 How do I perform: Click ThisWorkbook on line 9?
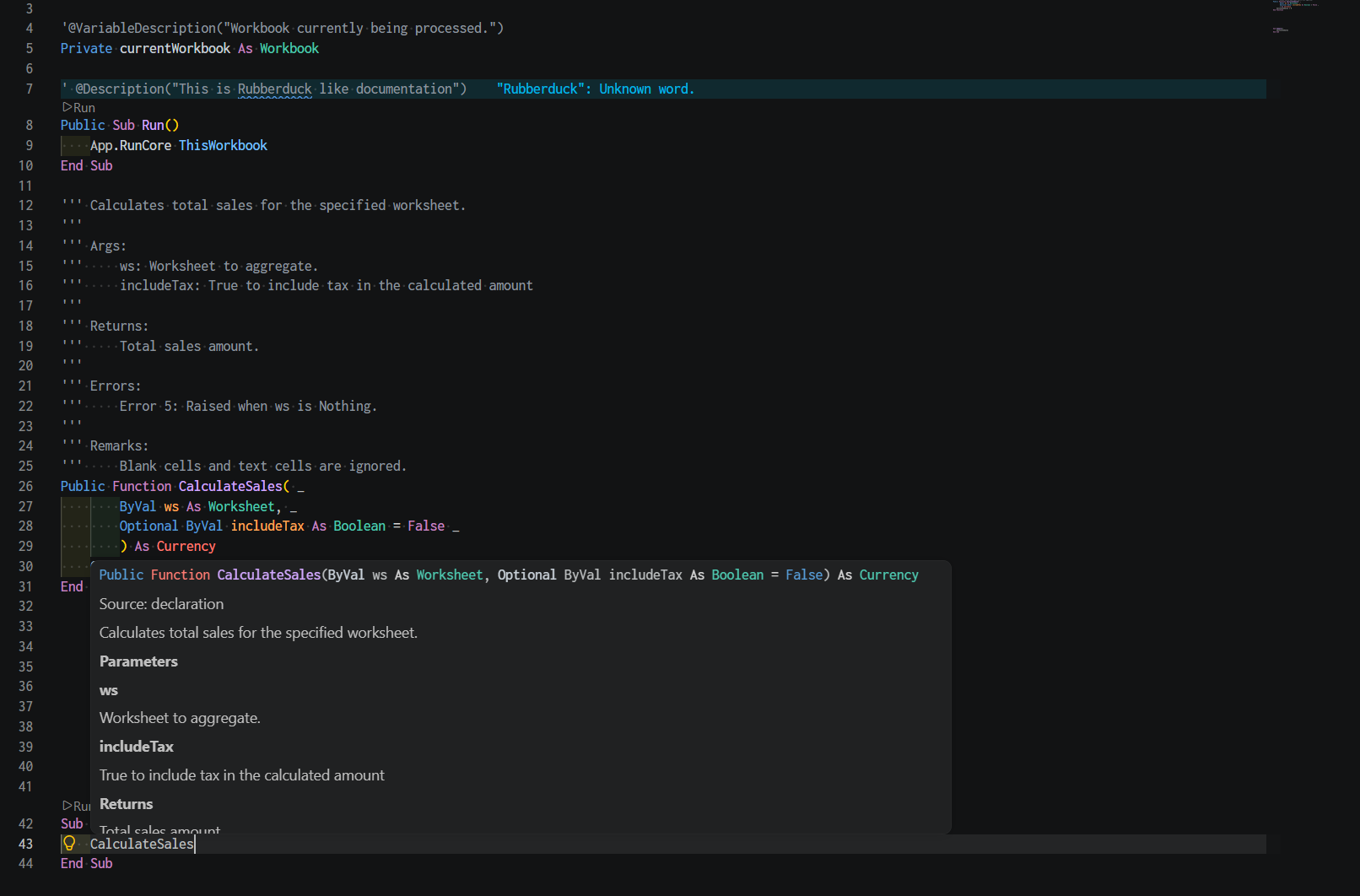(223, 146)
